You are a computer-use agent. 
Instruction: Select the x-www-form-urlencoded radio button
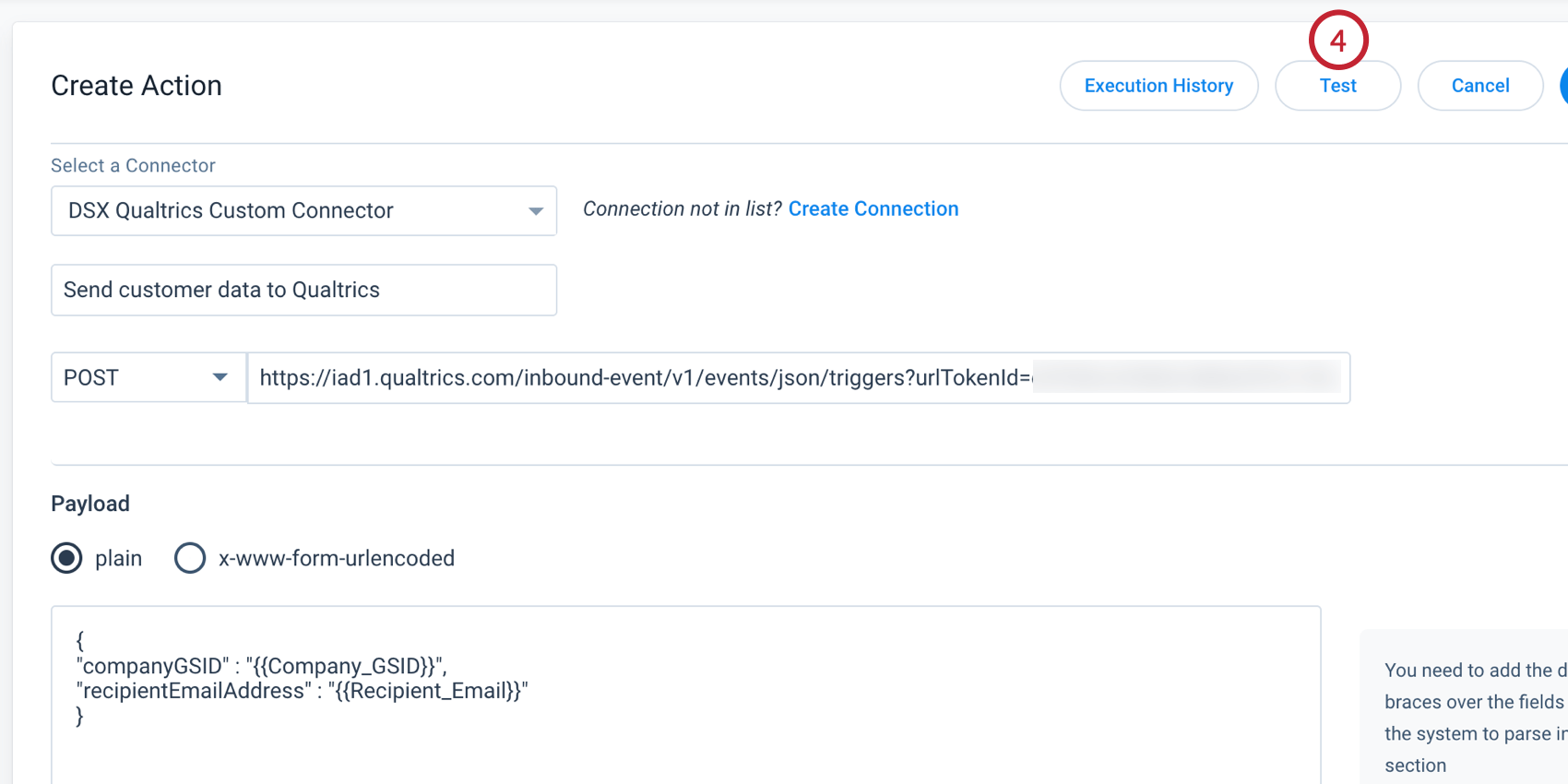(190, 558)
